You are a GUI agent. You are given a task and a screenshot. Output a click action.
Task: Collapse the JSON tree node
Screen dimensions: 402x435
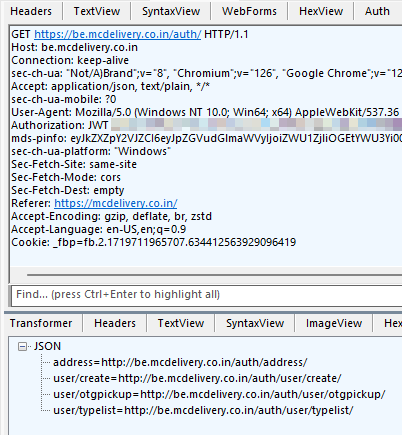click(22, 347)
